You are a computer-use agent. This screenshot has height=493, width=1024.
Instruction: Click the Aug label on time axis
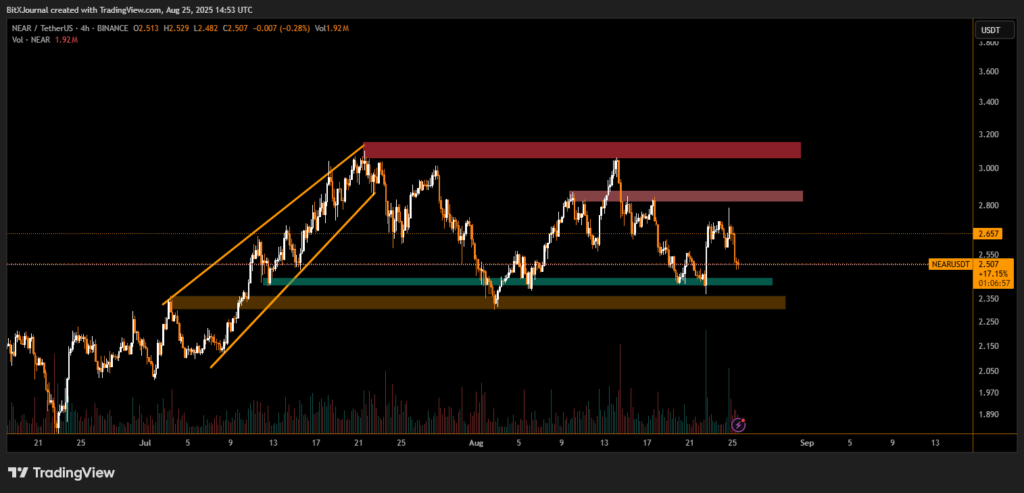pos(476,441)
